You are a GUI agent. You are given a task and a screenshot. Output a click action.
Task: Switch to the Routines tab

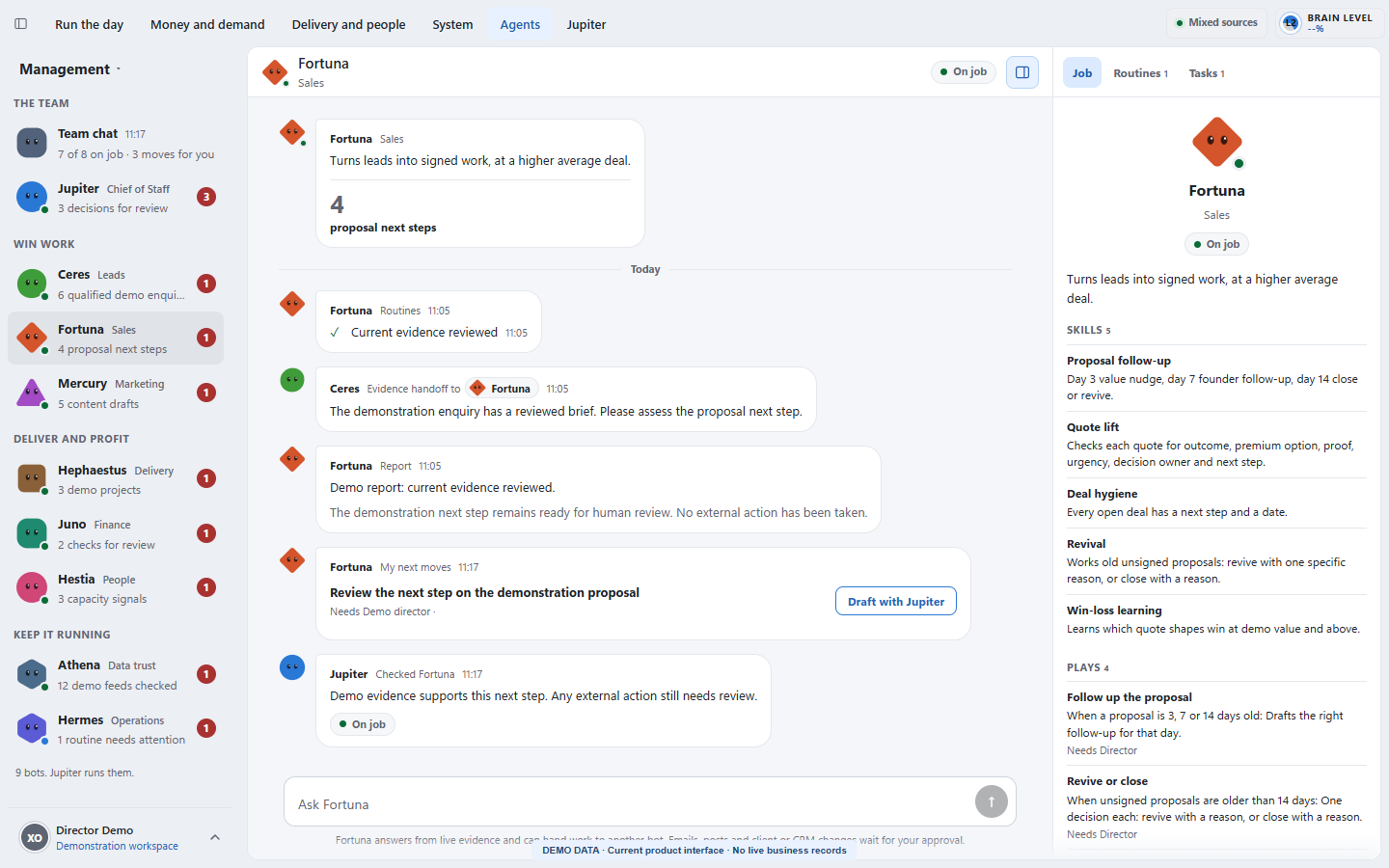pyautogui.click(x=1140, y=73)
